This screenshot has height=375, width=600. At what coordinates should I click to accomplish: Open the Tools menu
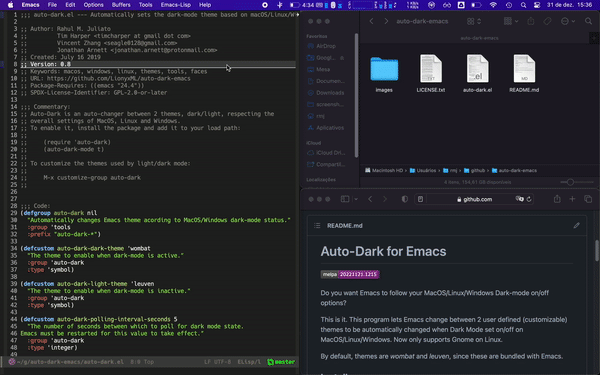[145, 5]
